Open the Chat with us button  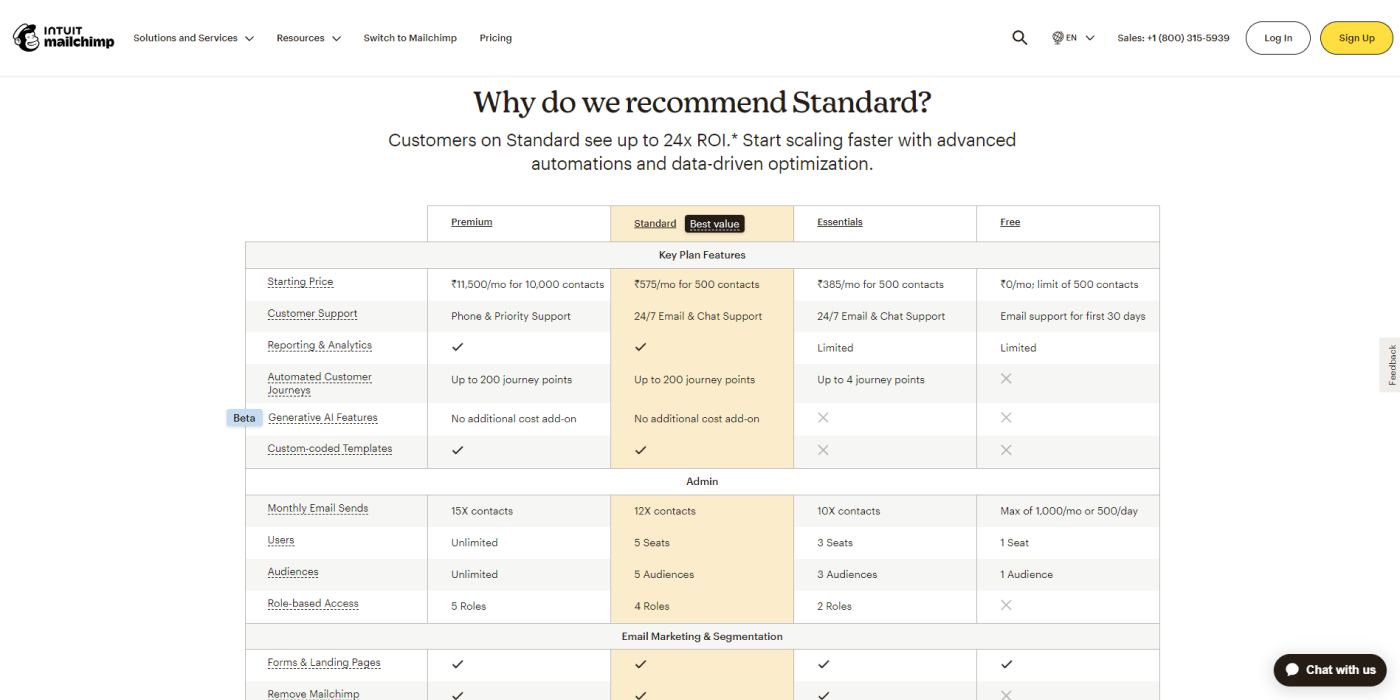pos(1330,670)
